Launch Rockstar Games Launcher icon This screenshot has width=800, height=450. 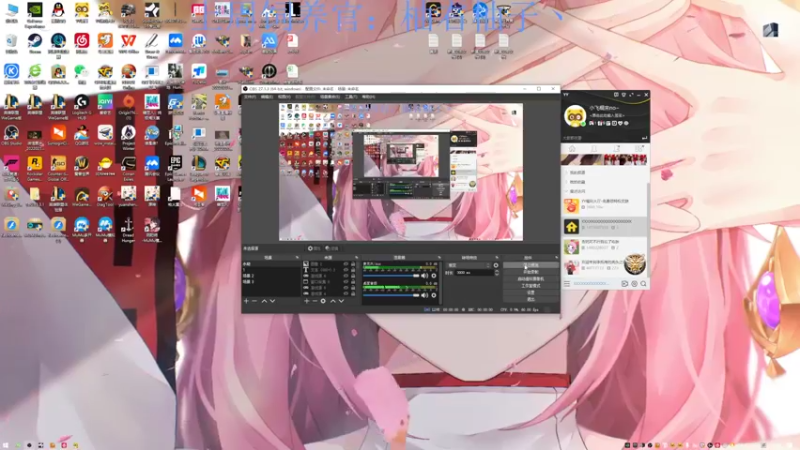point(35,167)
